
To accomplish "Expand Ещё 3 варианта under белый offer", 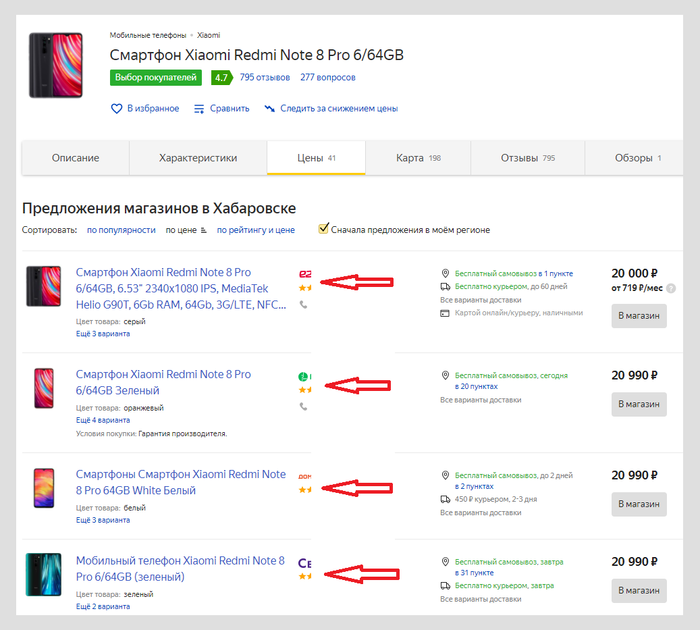I will pyautogui.click(x=103, y=521).
